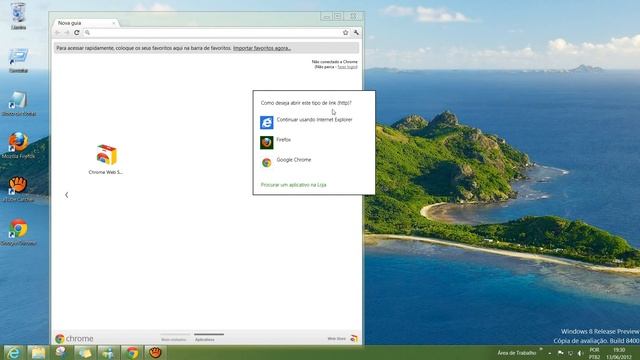Open the third desktop shortcut above Mozilla Firefox
This screenshot has width=640, height=360.
point(18,104)
